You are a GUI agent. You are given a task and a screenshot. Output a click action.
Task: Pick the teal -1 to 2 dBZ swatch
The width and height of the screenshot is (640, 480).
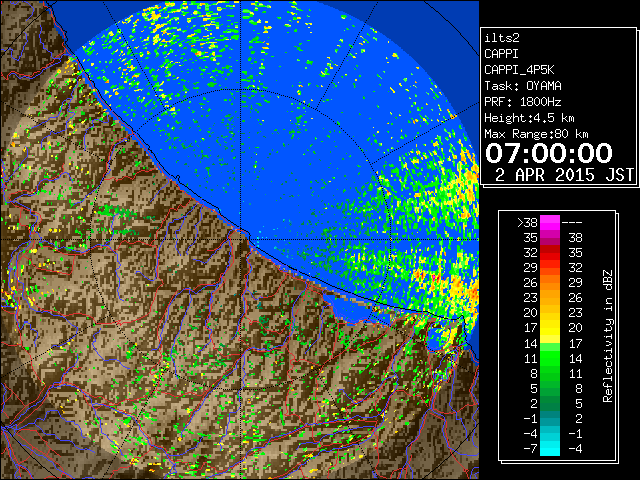pyautogui.click(x=550, y=418)
